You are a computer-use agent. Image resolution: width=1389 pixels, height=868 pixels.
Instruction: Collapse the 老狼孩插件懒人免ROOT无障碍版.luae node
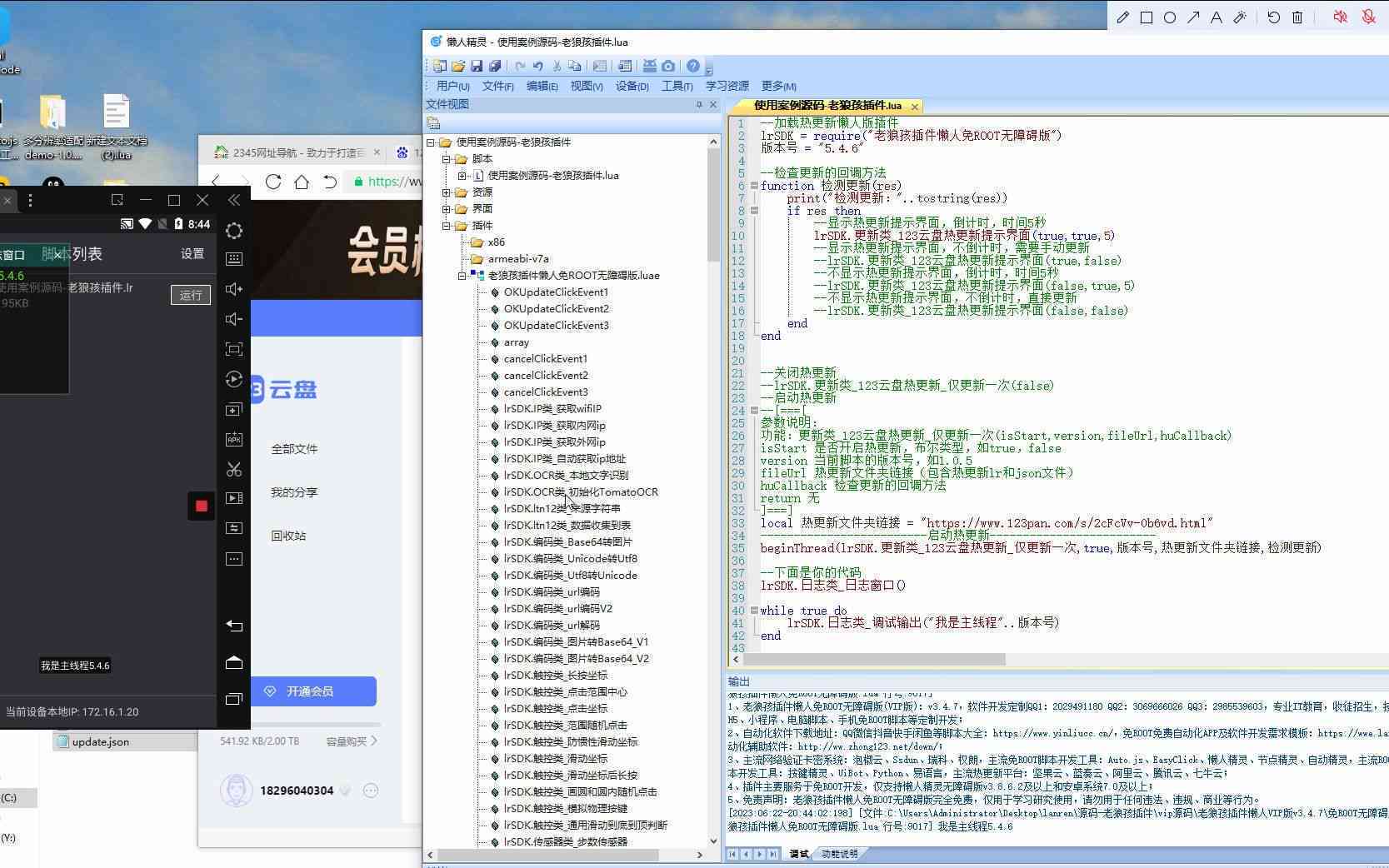462,275
